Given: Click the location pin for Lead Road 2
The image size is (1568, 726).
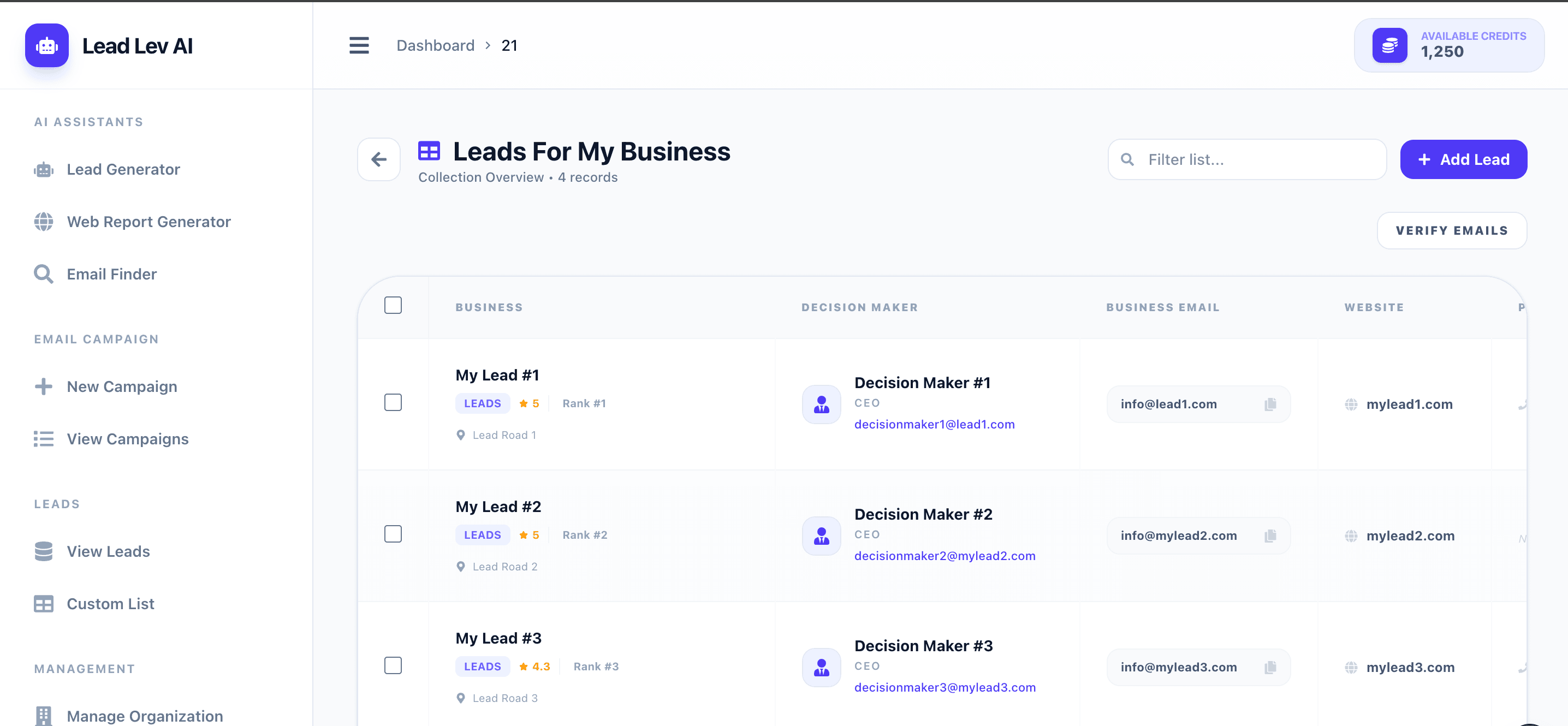Looking at the screenshot, I should tap(461, 567).
